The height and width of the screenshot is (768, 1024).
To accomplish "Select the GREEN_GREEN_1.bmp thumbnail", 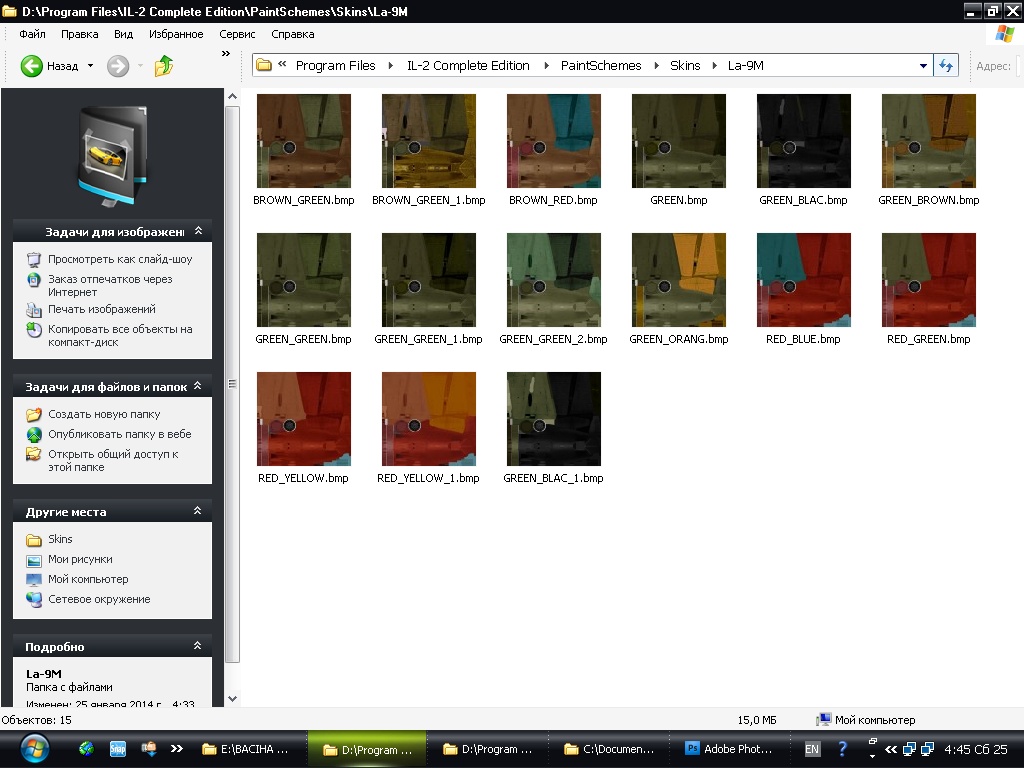I will pos(428,280).
